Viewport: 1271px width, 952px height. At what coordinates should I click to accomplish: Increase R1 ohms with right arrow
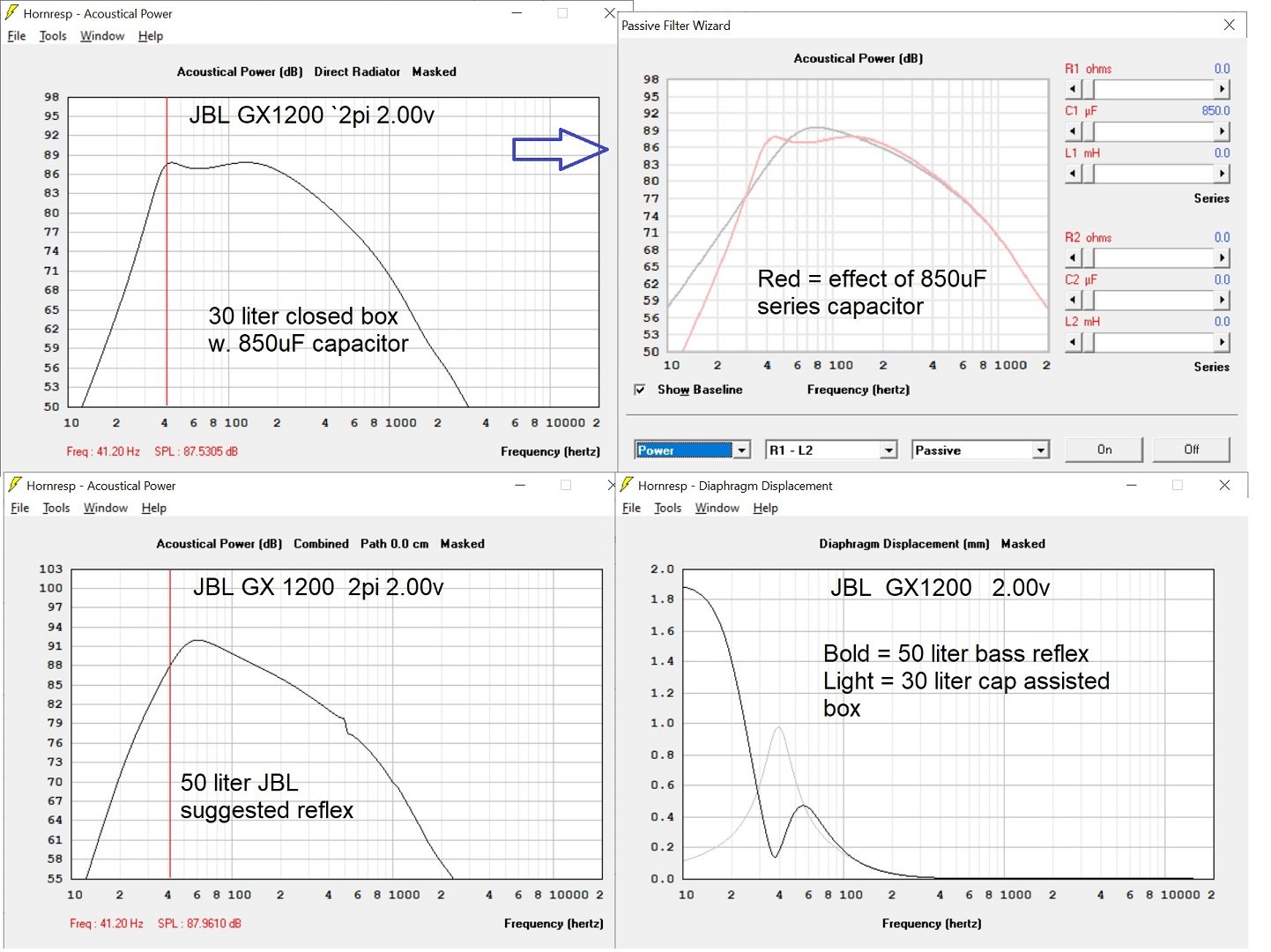(x=1222, y=89)
